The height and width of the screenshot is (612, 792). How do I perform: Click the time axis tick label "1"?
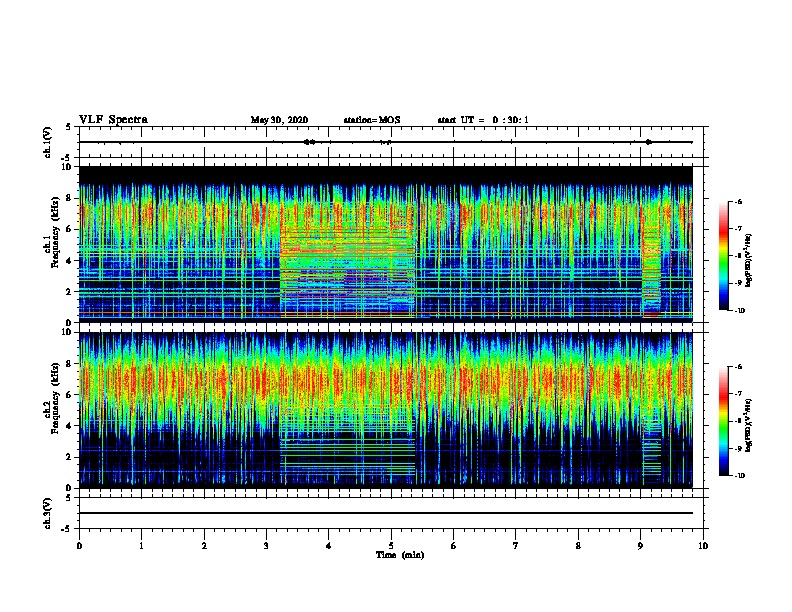[141, 546]
